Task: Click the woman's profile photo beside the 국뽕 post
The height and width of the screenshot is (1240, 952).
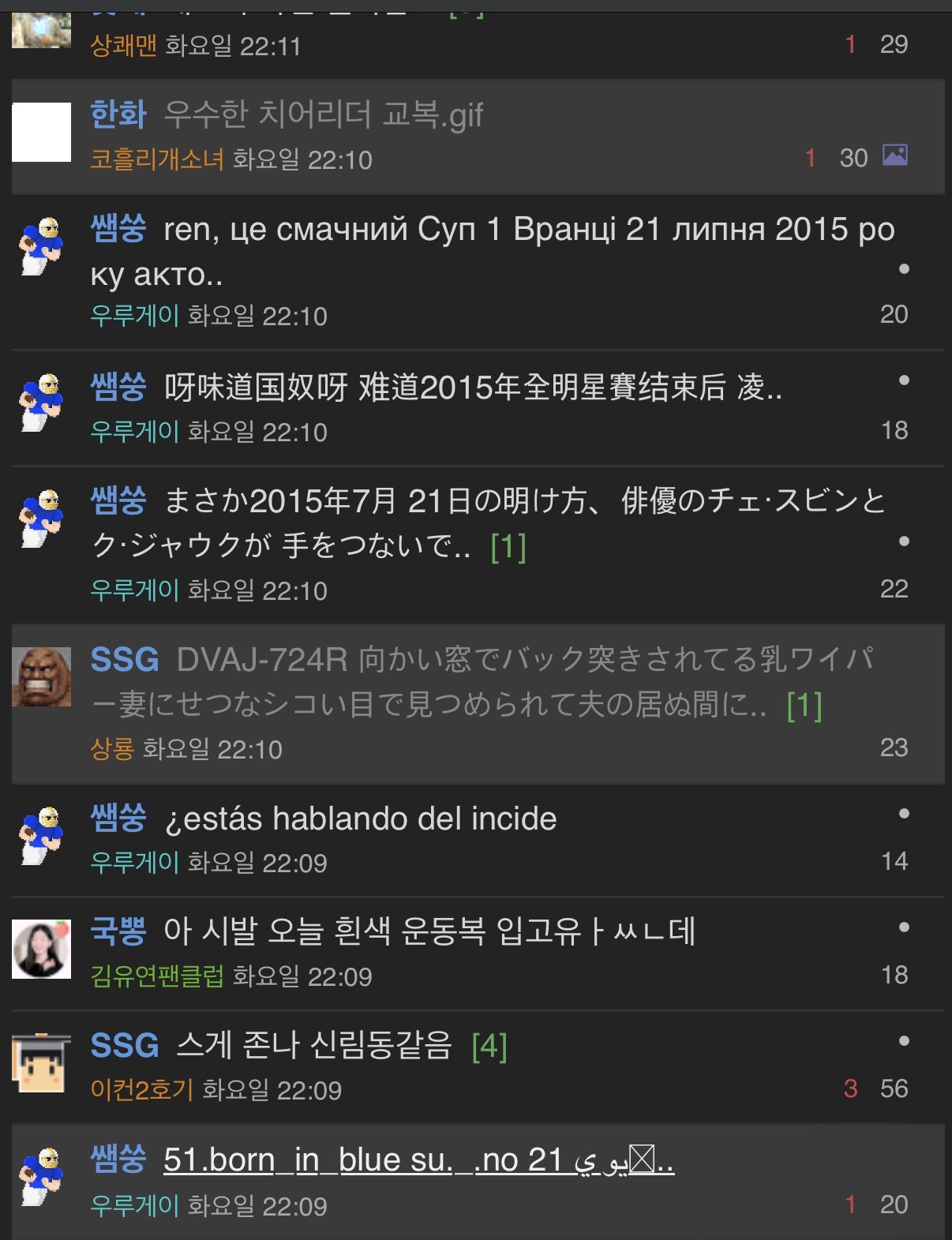Action: tap(42, 949)
